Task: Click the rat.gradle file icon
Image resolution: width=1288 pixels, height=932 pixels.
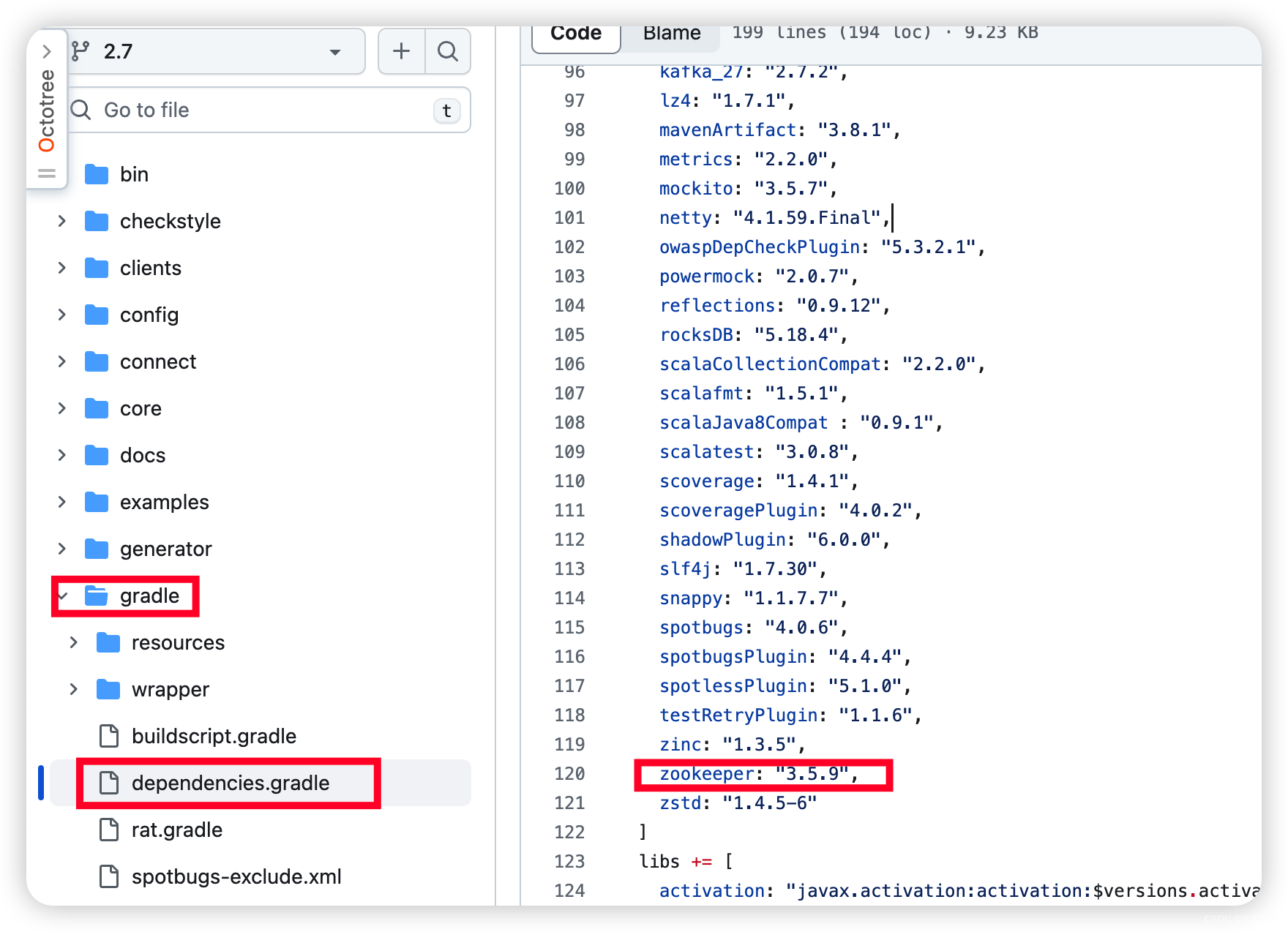Action: coord(109,830)
